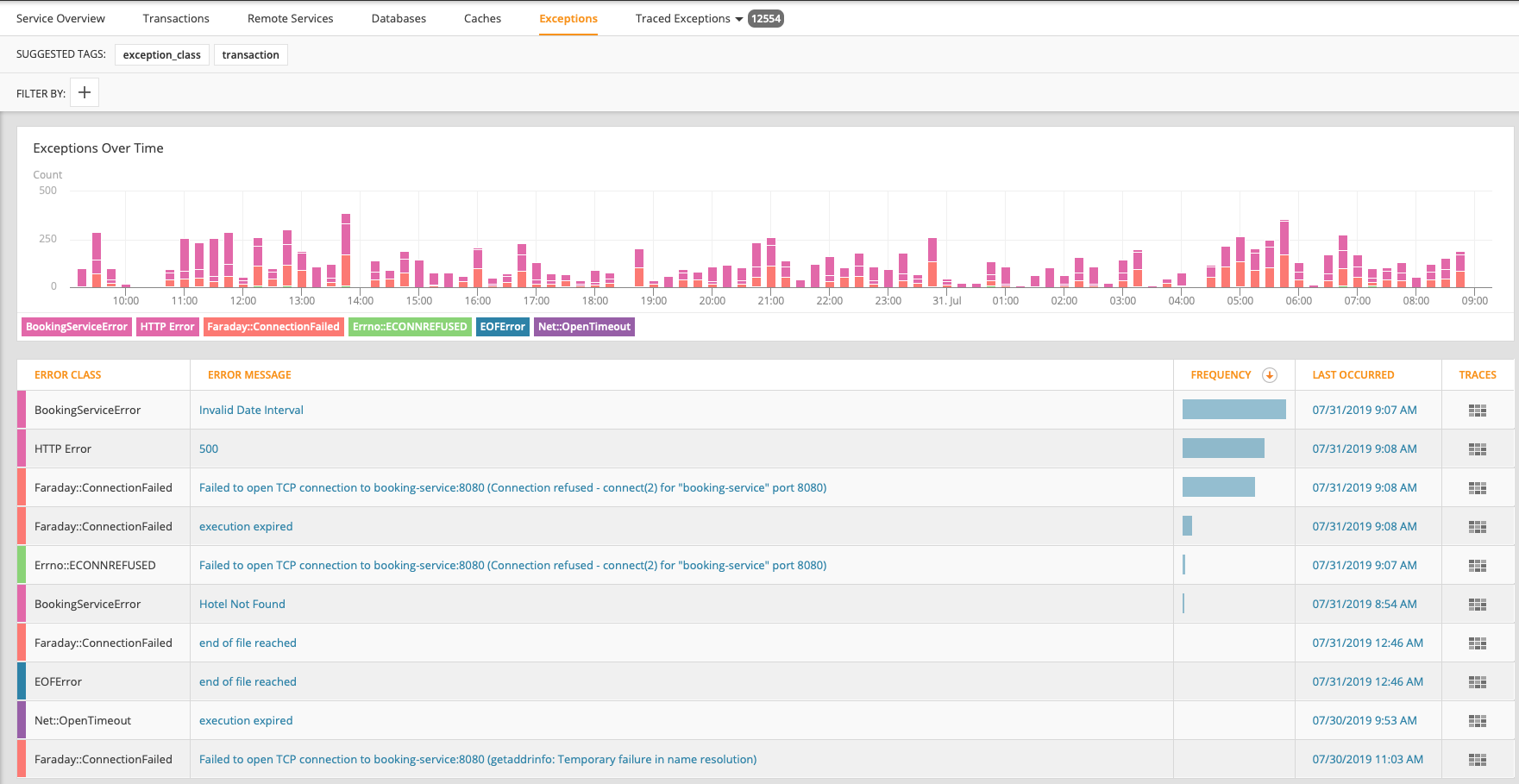View traces for Hotel Not Found error
The image size is (1519, 784).
tap(1477, 605)
